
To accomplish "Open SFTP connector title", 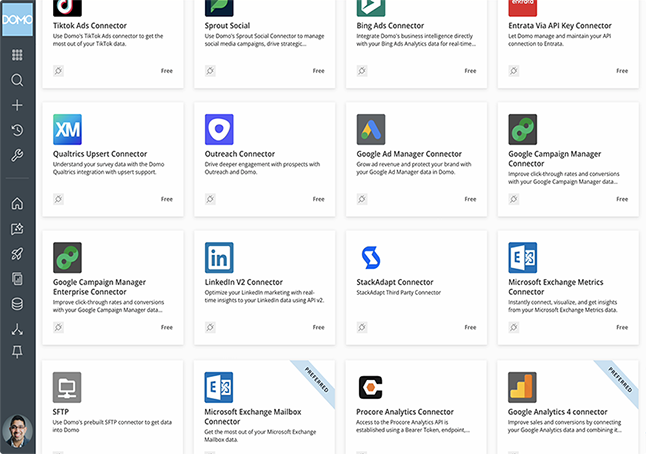I will [61, 412].
